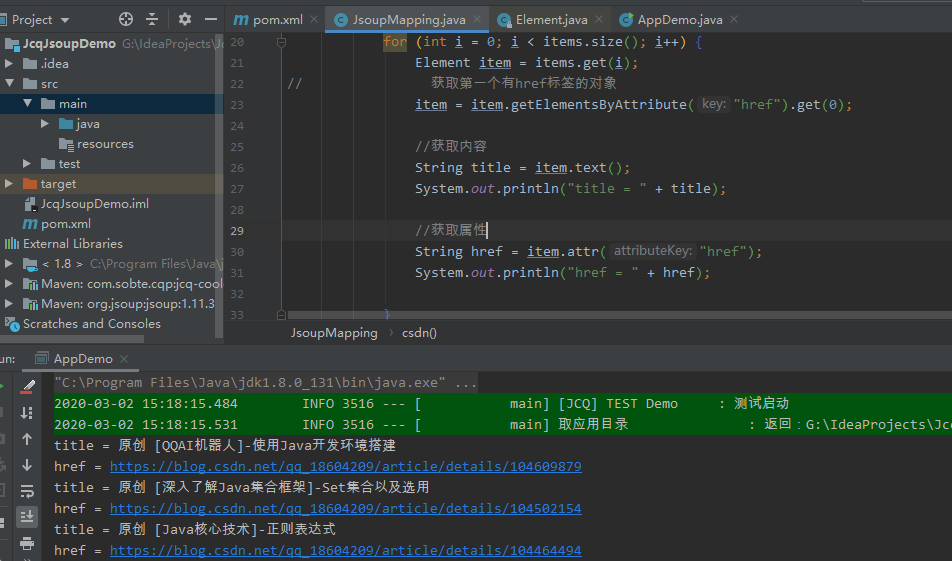Click the csdn() breadcrumb
The height and width of the screenshot is (561, 952).
[x=419, y=333]
